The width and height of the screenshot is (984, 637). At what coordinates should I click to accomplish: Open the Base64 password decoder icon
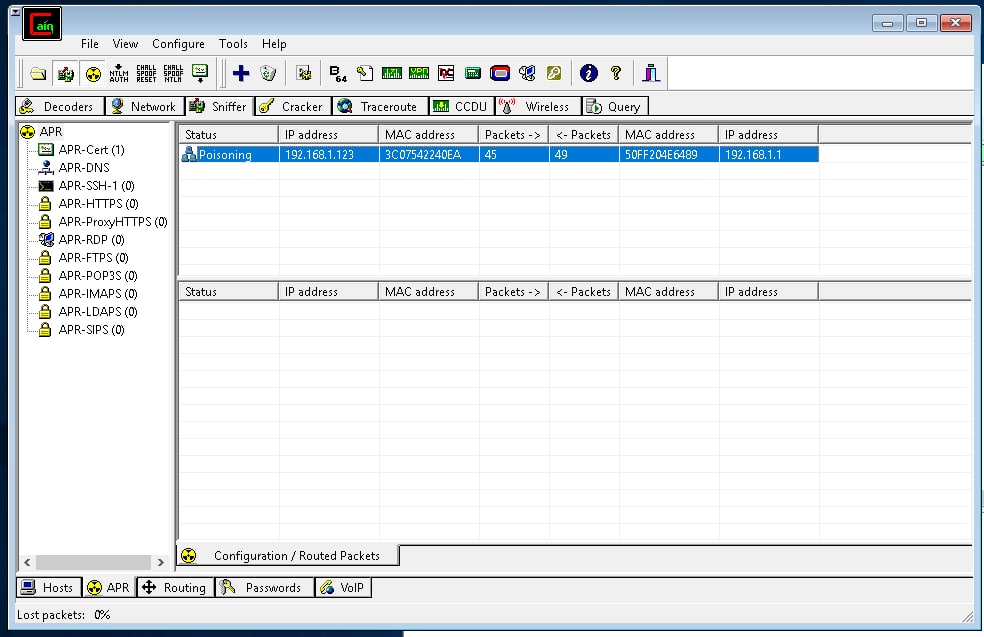click(338, 73)
